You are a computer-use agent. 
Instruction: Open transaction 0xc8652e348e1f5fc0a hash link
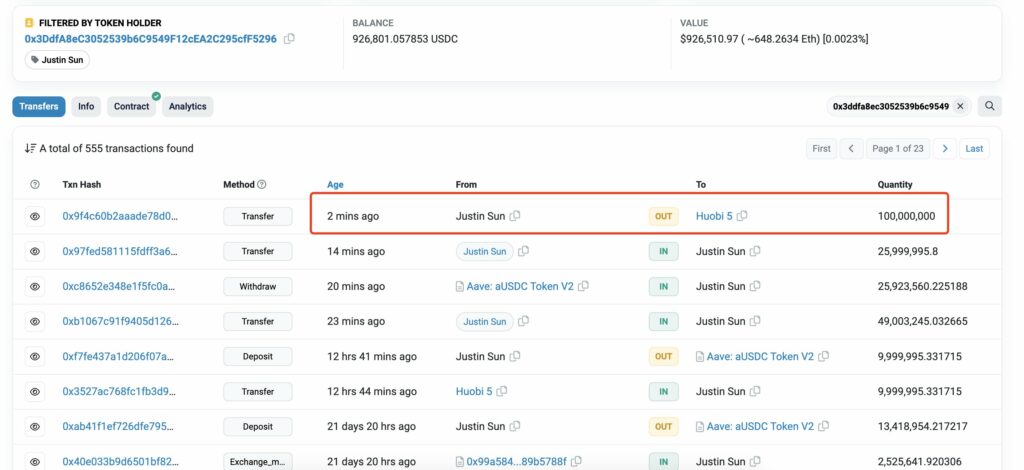pos(119,287)
